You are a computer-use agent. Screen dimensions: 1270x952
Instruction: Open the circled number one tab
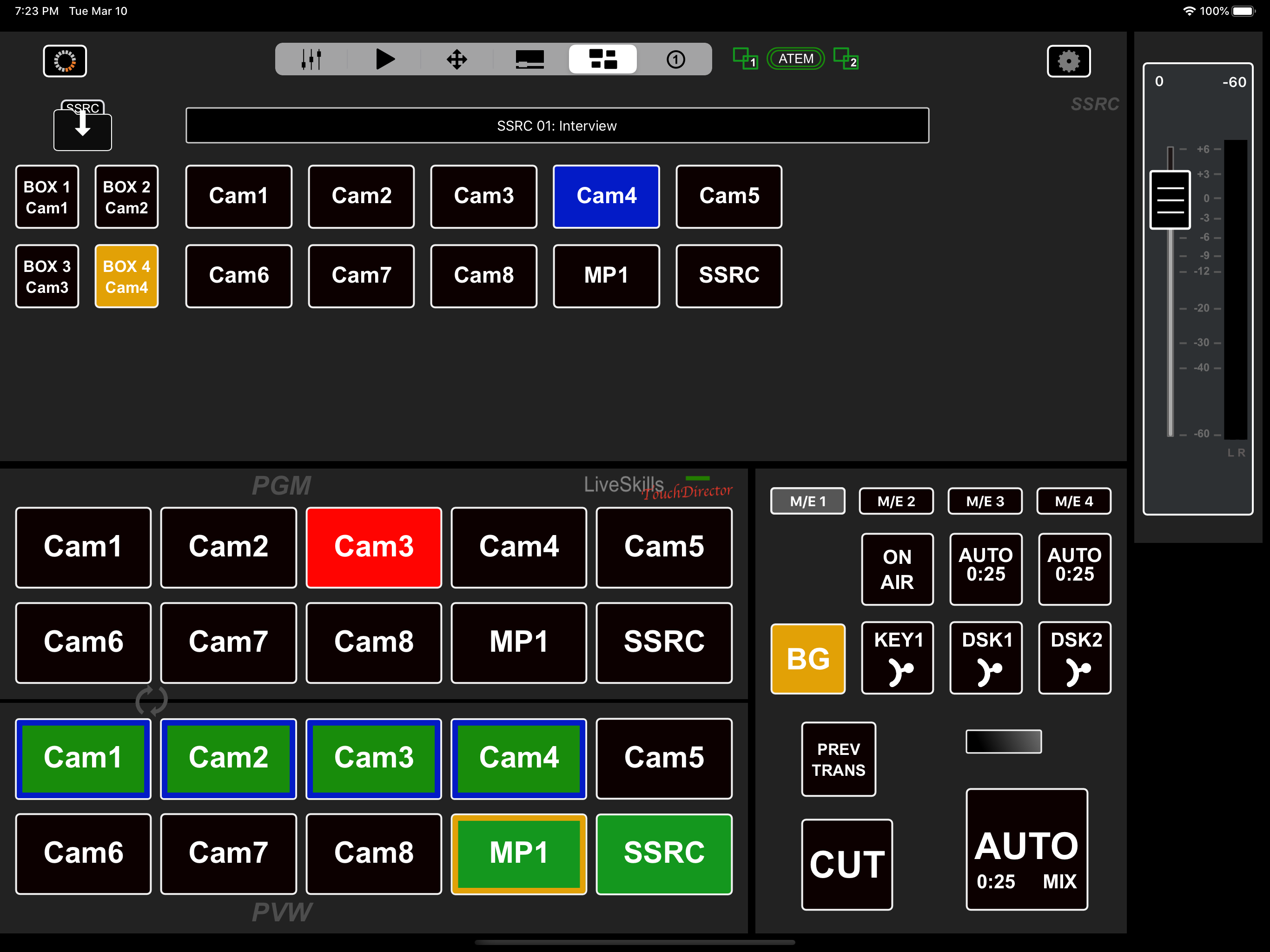pyautogui.click(x=675, y=59)
